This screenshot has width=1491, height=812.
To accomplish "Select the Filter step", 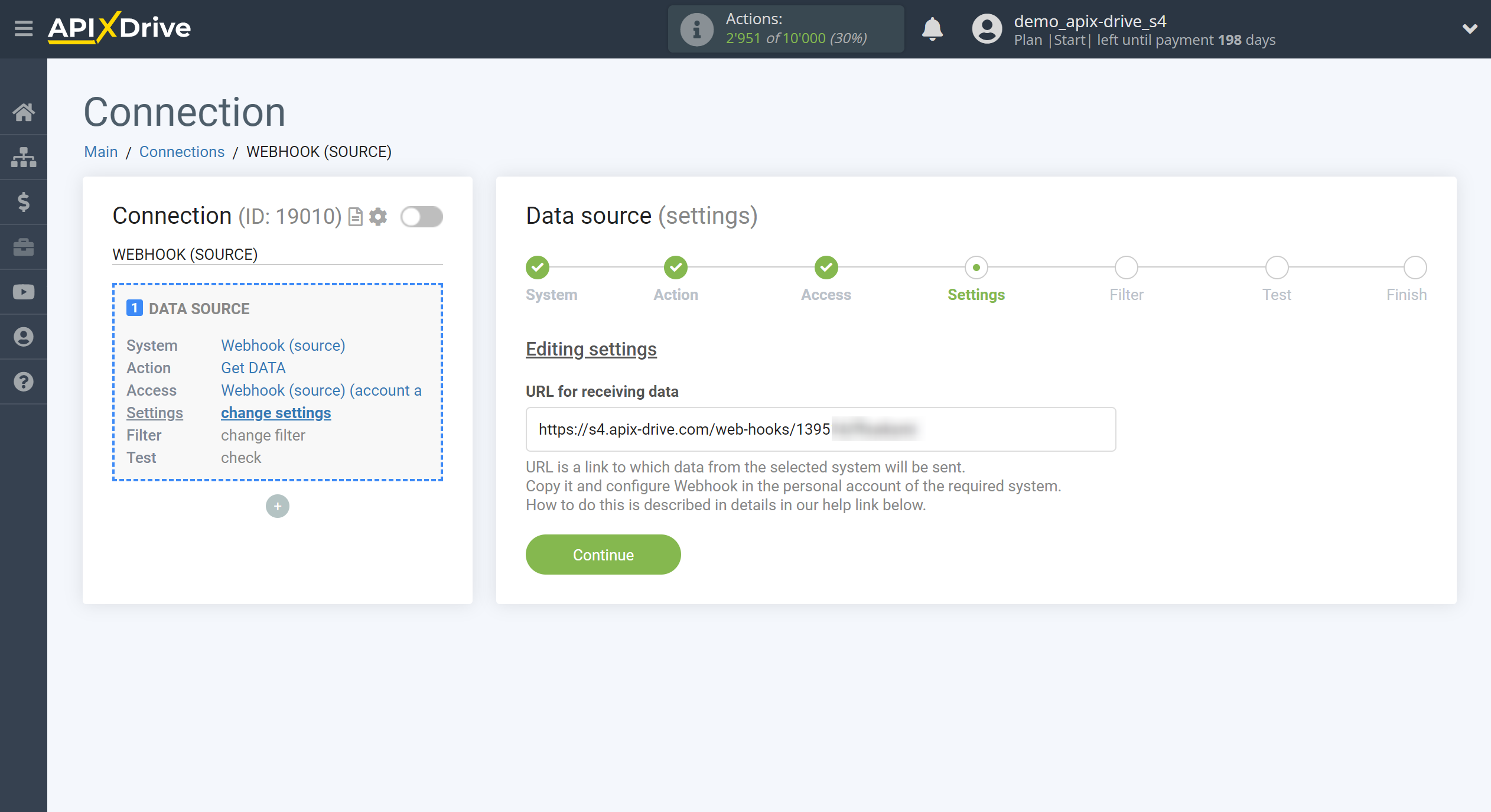I will (1127, 268).
